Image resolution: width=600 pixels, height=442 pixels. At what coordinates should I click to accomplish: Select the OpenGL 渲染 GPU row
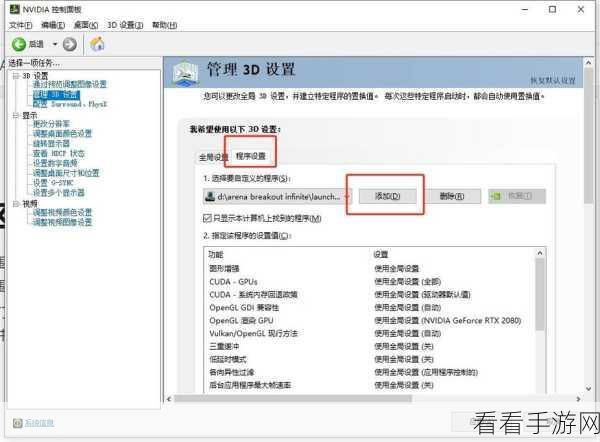370,321
